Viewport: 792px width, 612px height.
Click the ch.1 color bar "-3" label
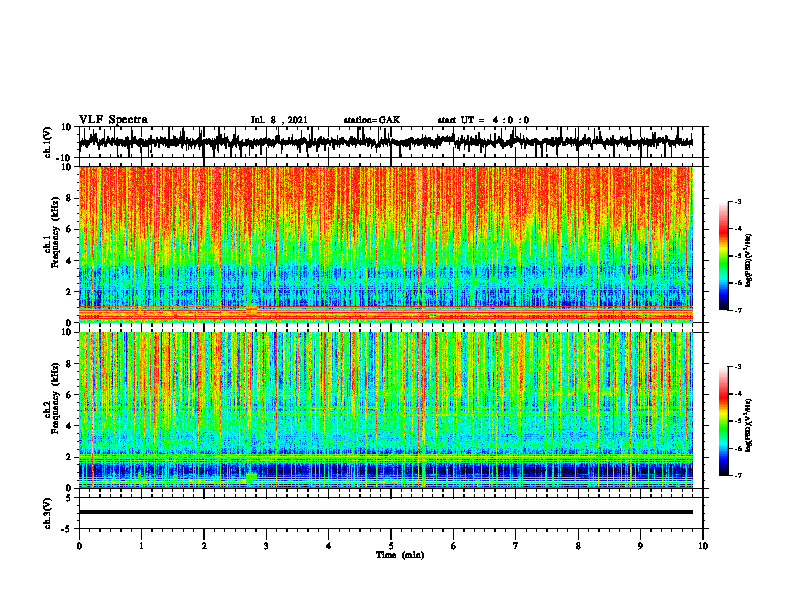738,201
